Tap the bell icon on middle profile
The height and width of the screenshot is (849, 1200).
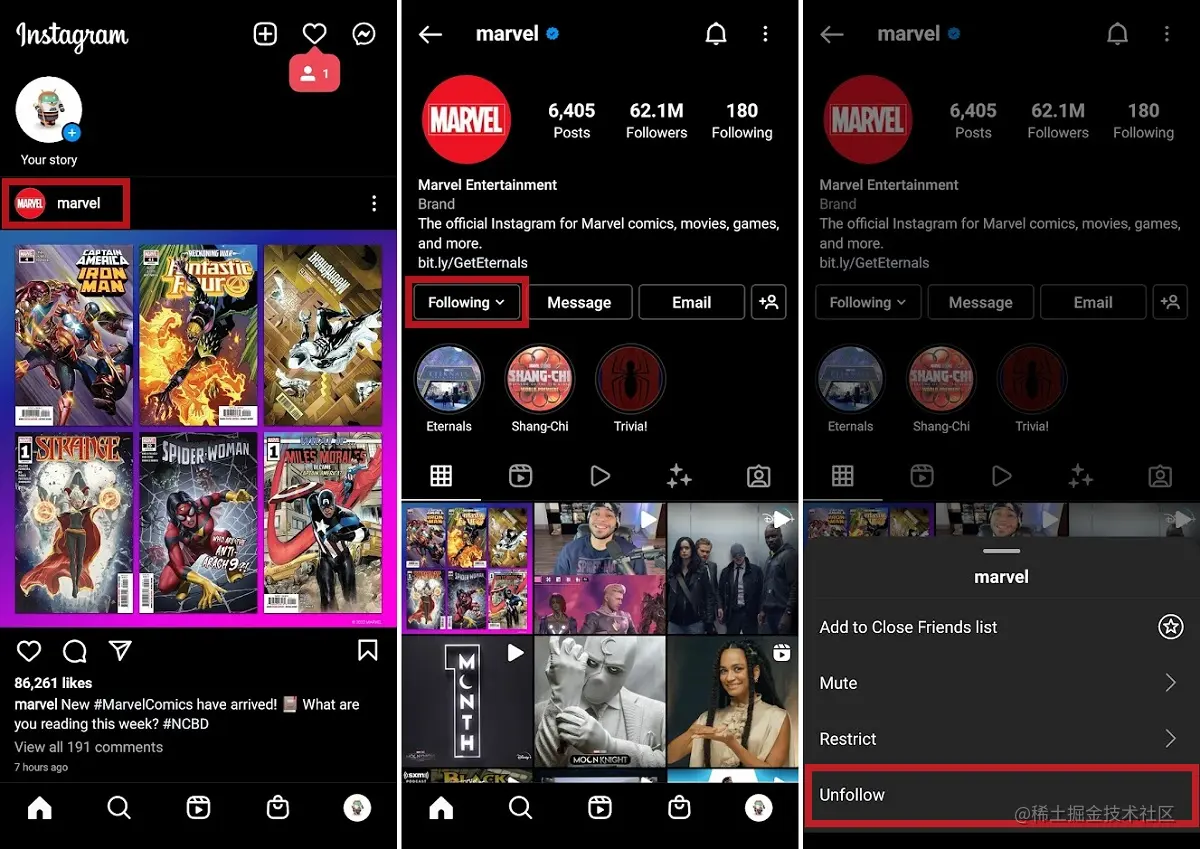click(716, 35)
